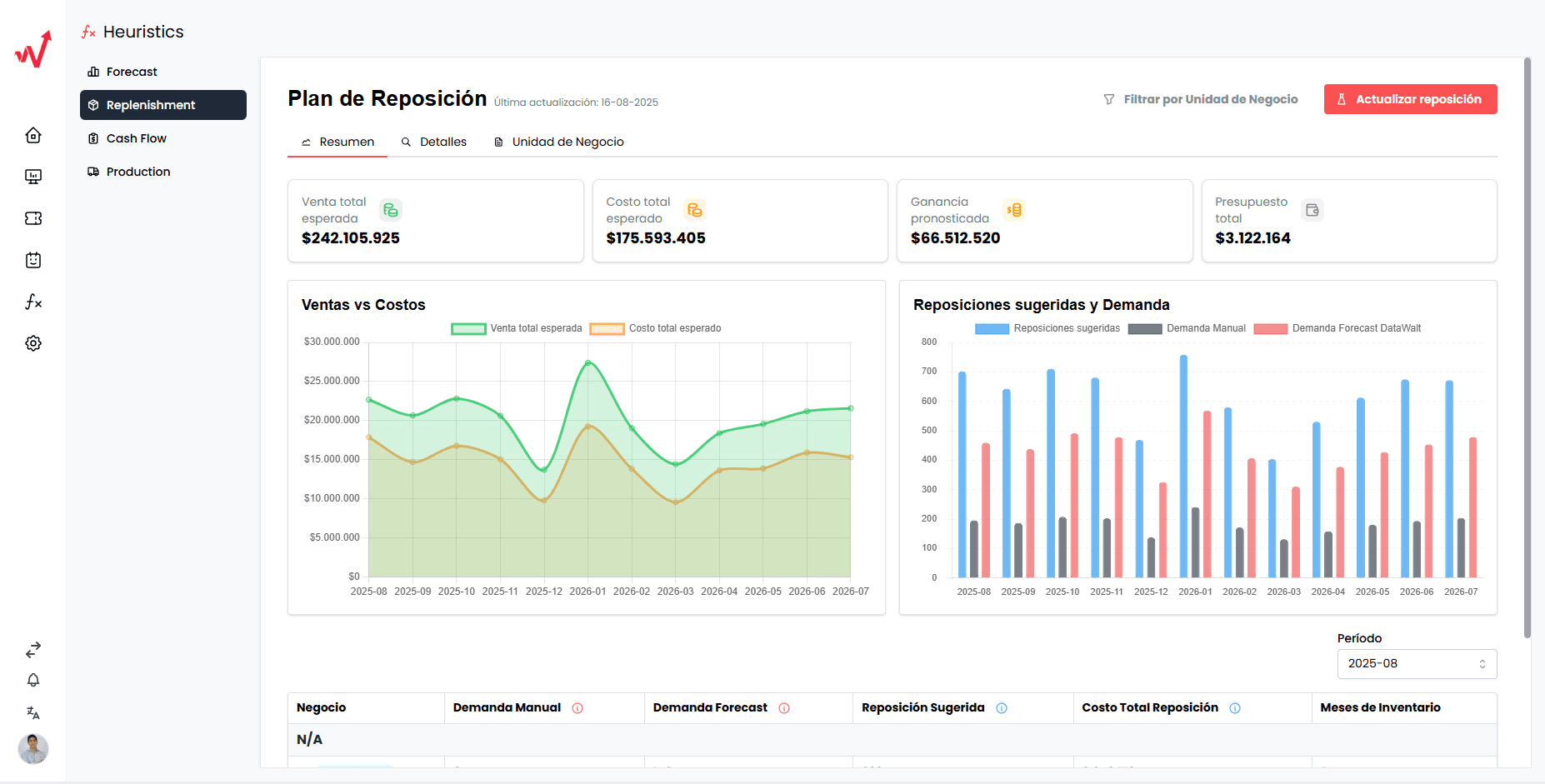
Task: Open the info tooltip next to Demanda Manual
Action: point(579,707)
